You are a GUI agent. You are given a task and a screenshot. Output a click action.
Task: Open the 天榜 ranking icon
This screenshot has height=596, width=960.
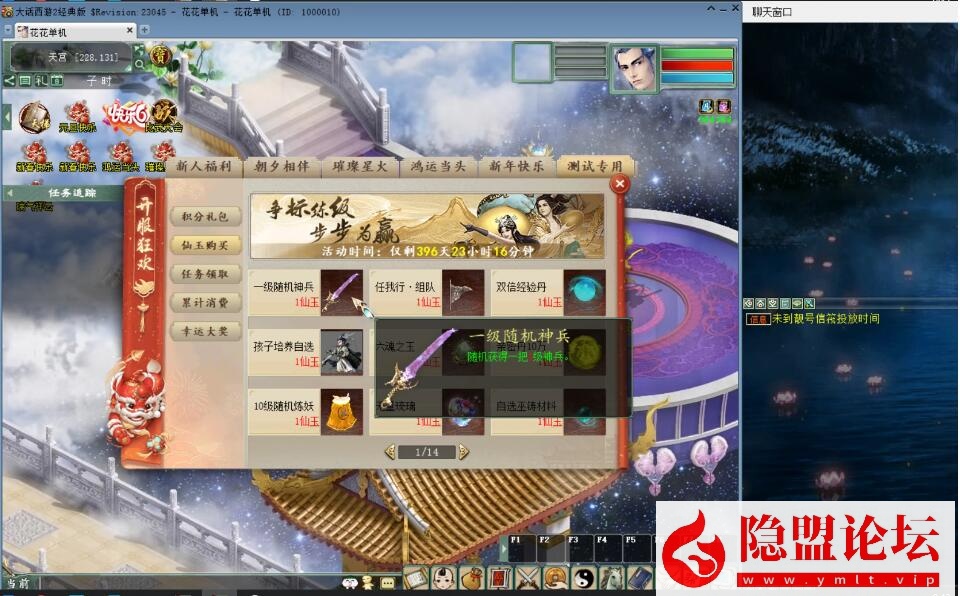(x=36, y=117)
